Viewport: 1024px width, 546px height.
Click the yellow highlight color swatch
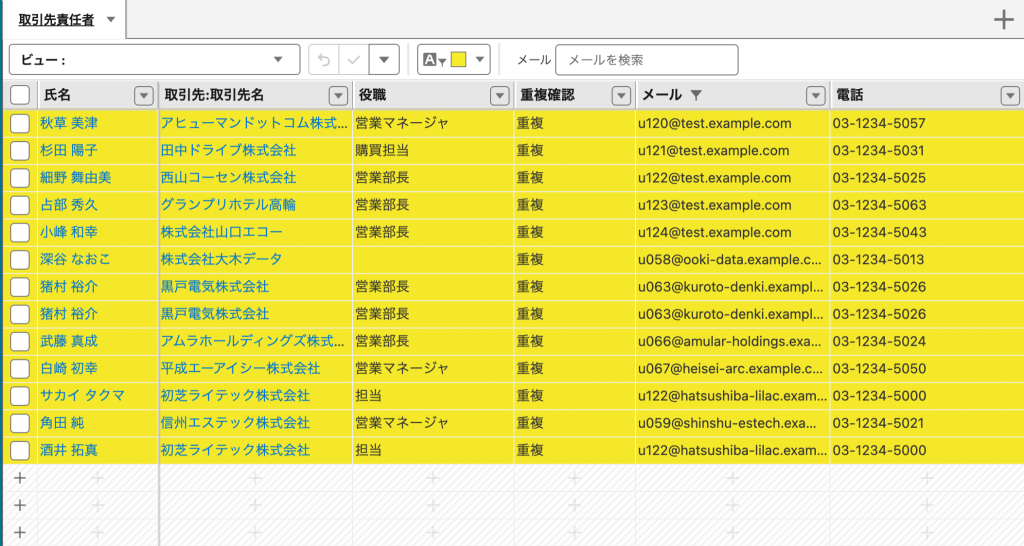click(459, 60)
